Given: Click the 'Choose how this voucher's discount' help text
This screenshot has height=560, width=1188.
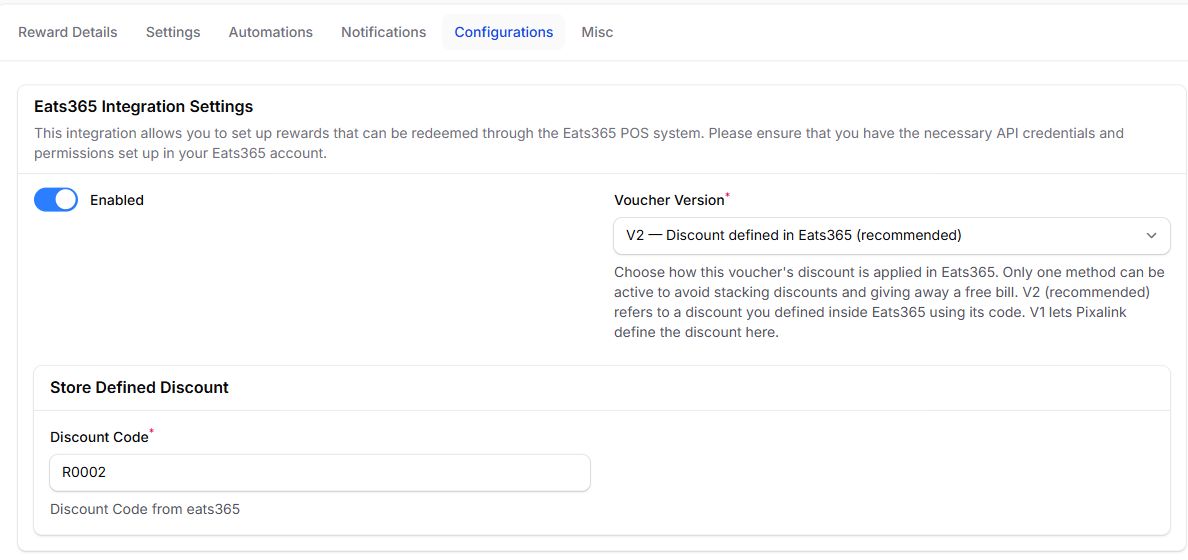Looking at the screenshot, I should [x=889, y=302].
